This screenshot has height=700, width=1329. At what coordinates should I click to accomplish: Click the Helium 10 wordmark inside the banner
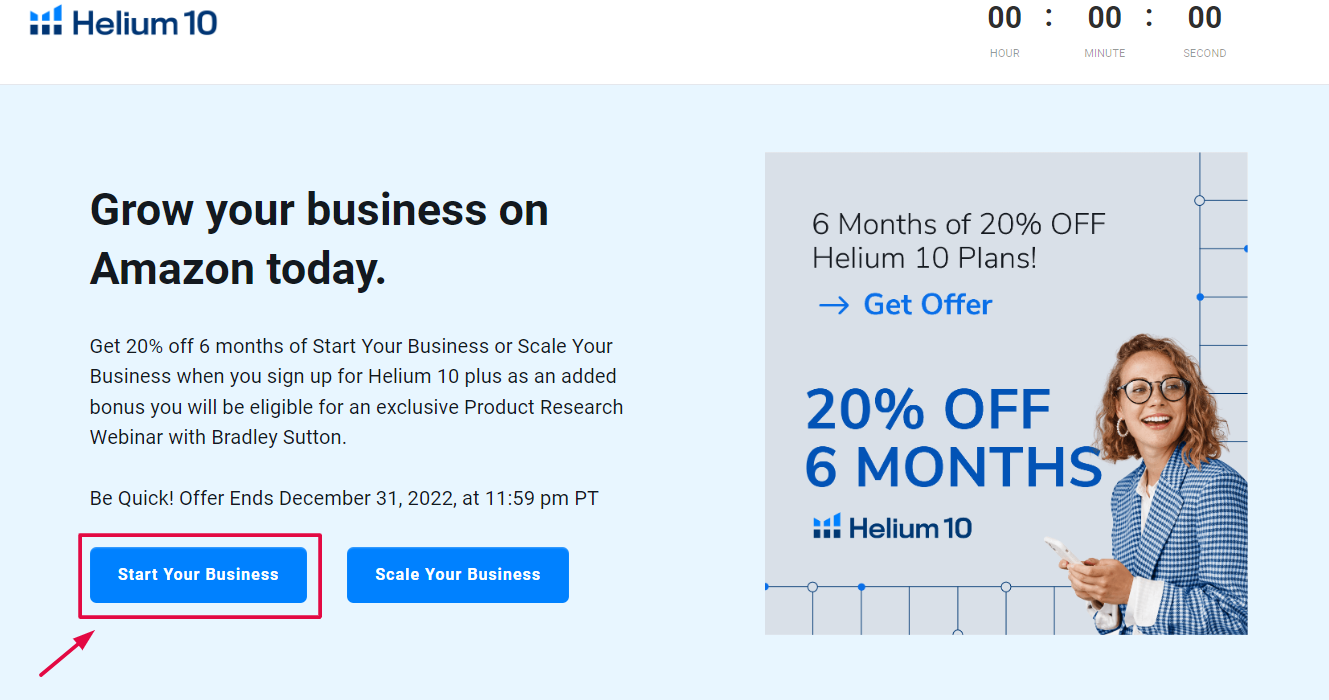coord(910,527)
